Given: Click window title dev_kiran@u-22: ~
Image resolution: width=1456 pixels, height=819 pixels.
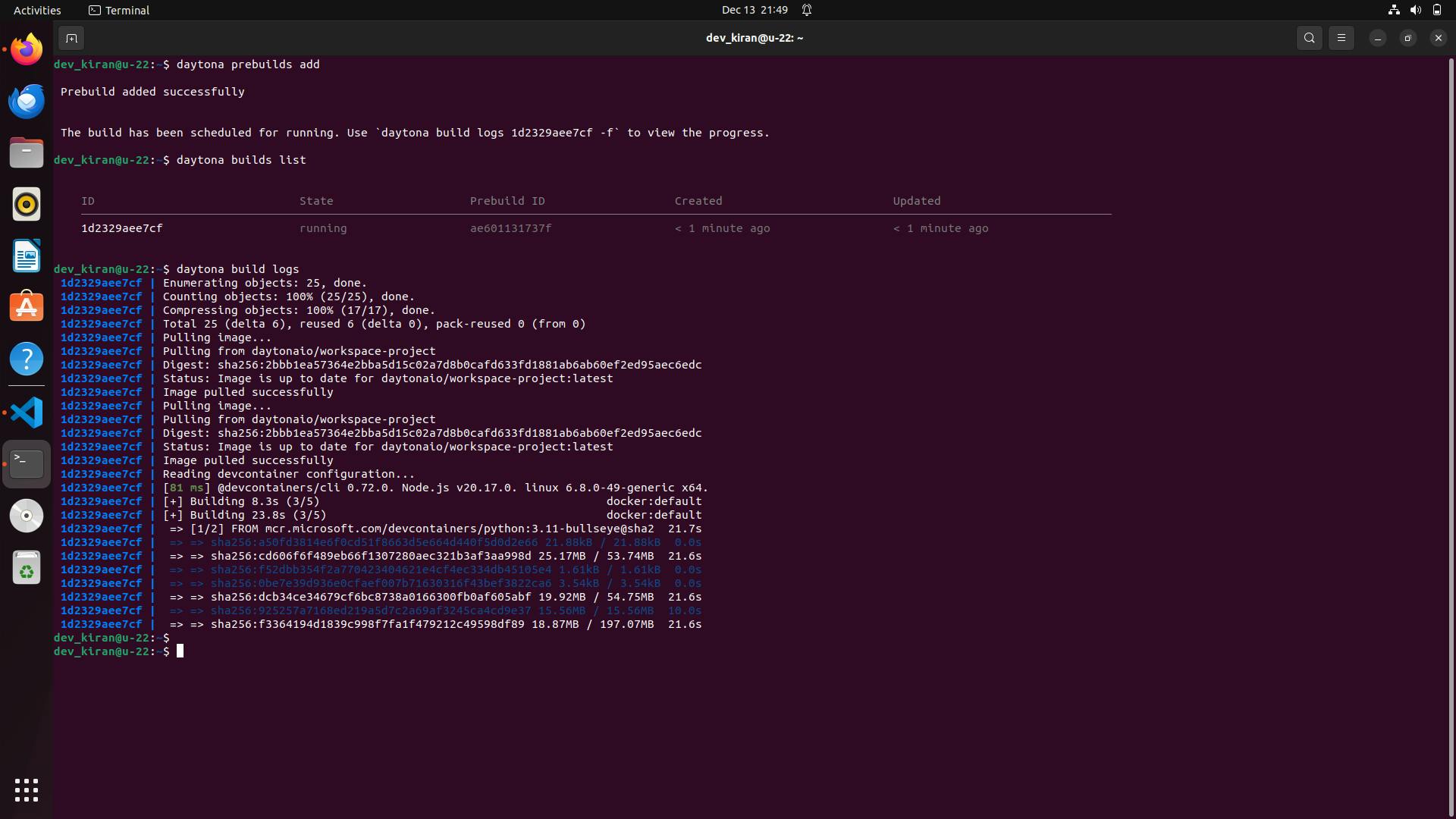Looking at the screenshot, I should (x=755, y=38).
